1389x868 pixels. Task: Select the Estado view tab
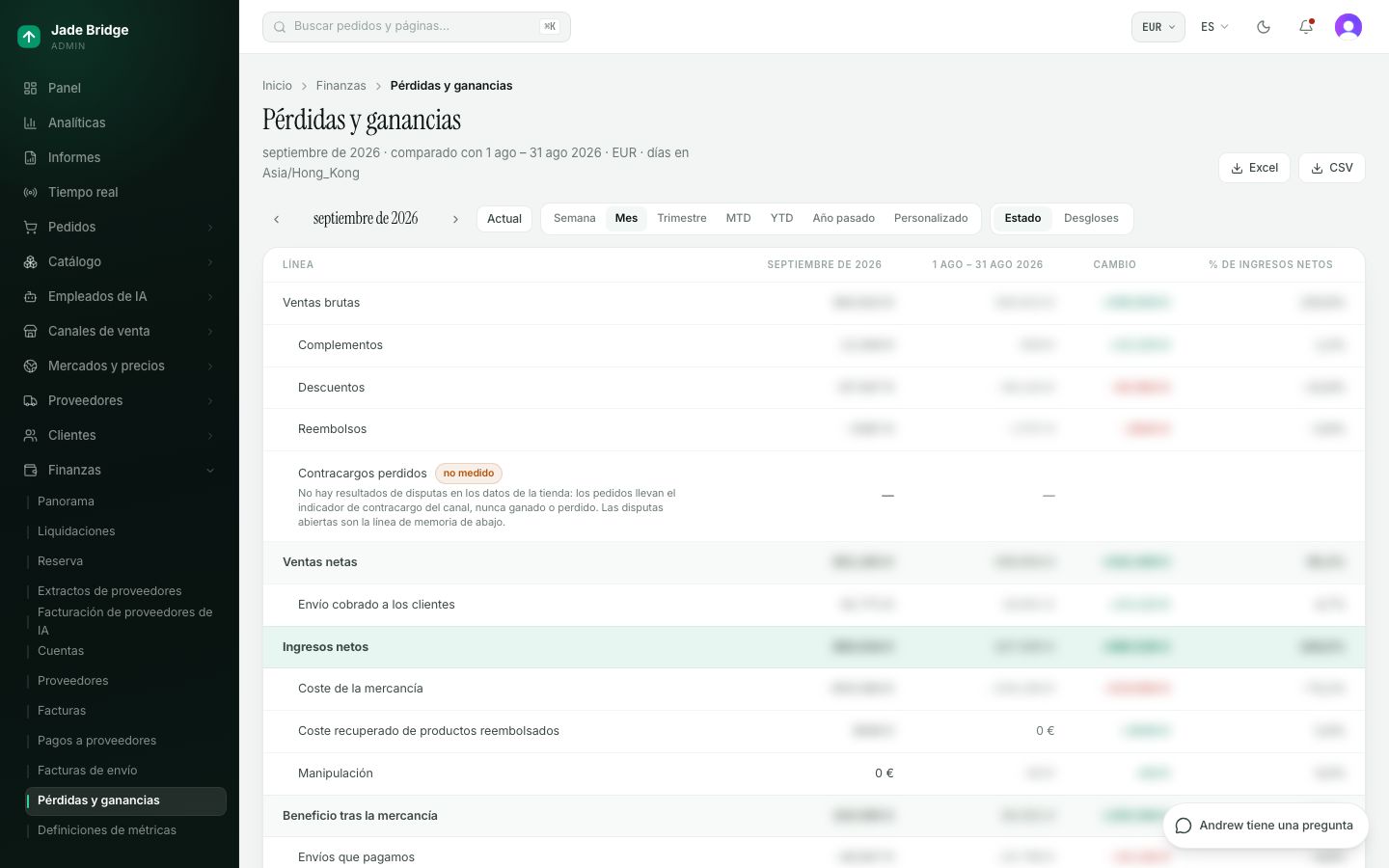1022,218
